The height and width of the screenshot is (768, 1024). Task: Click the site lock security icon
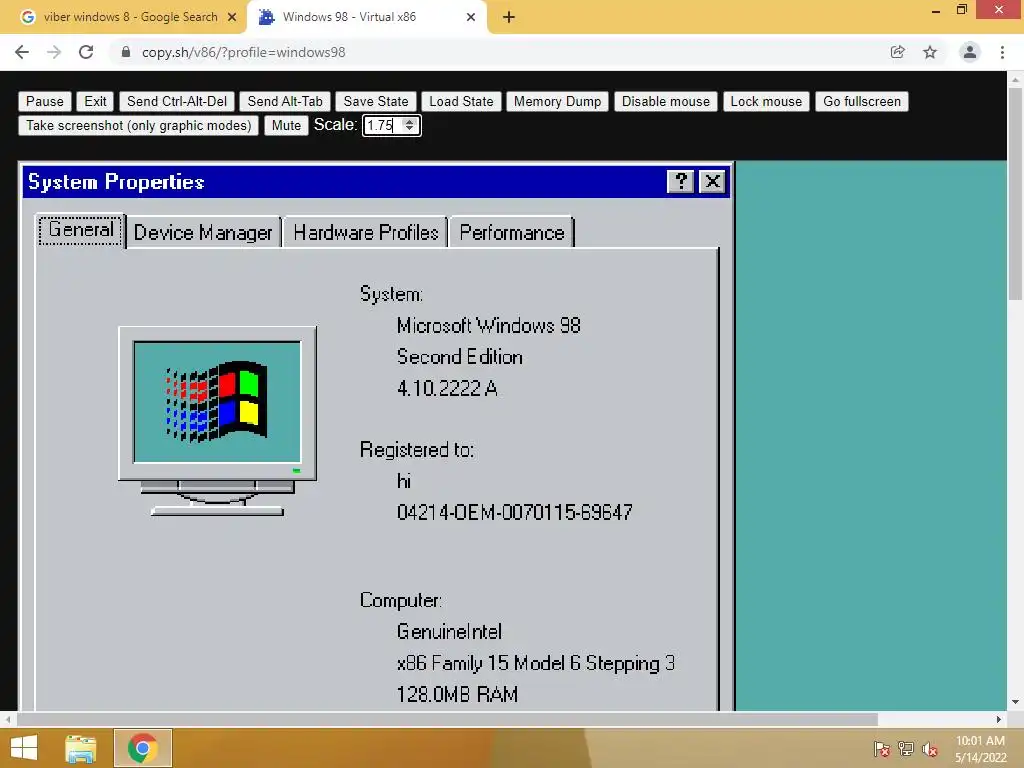point(126,52)
